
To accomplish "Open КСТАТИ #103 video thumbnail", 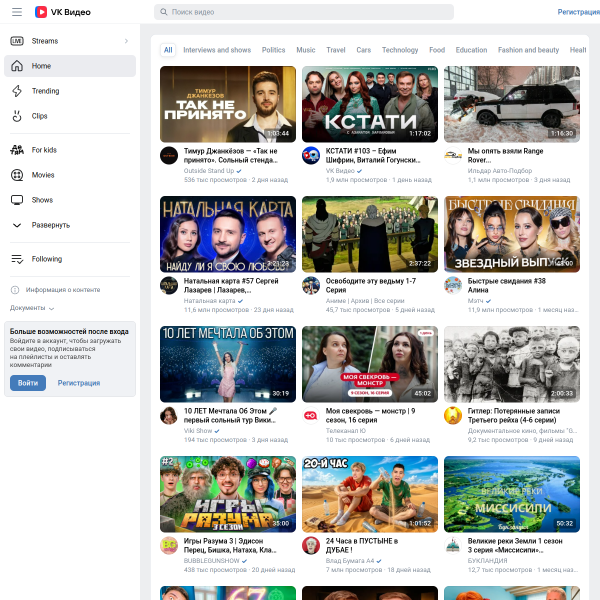I will point(370,104).
